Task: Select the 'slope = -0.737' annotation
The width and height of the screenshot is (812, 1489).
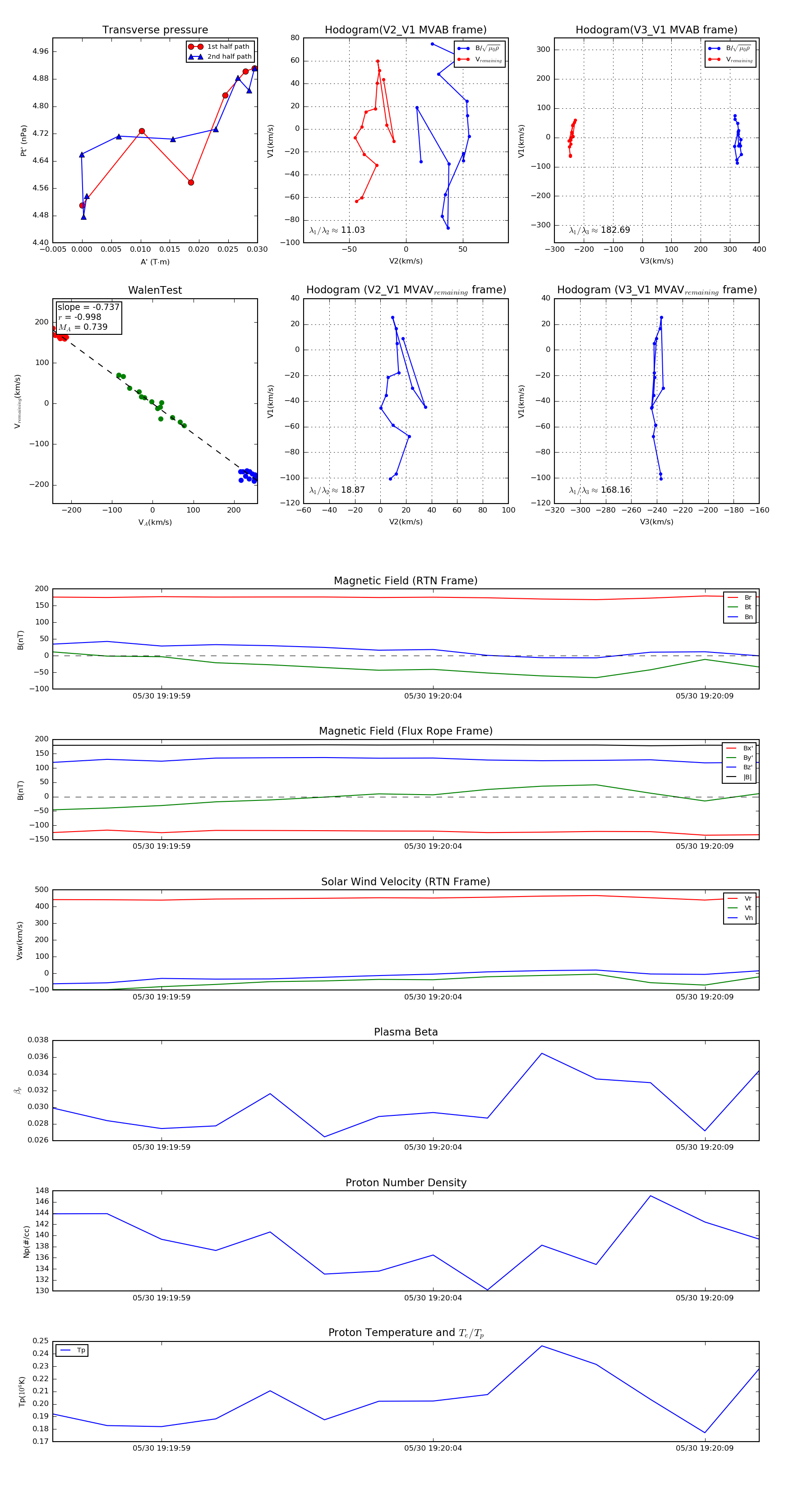Action: pos(88,307)
